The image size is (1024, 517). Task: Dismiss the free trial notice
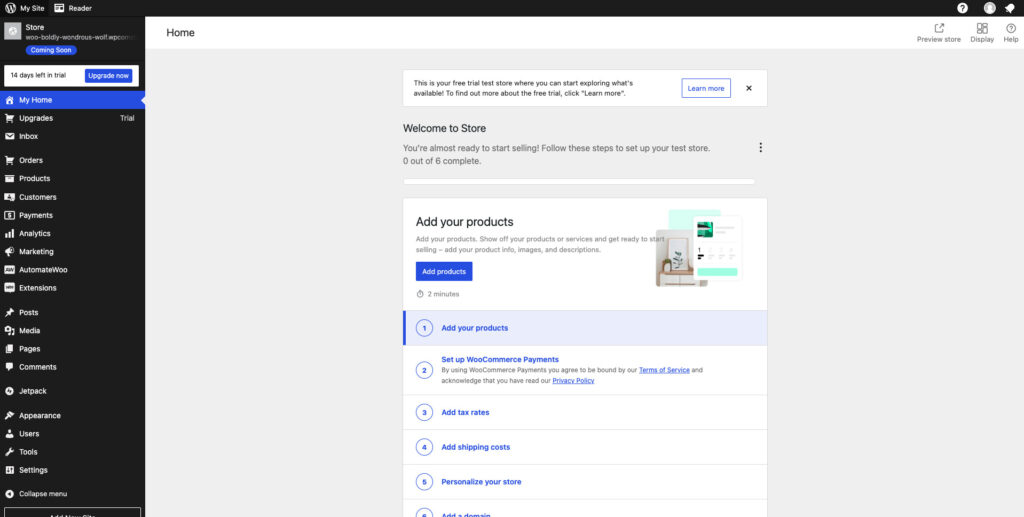click(749, 88)
